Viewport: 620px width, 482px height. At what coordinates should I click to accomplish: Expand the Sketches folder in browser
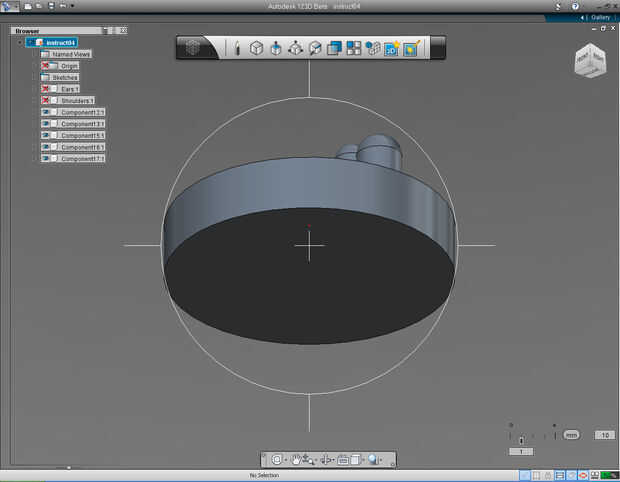point(33,77)
